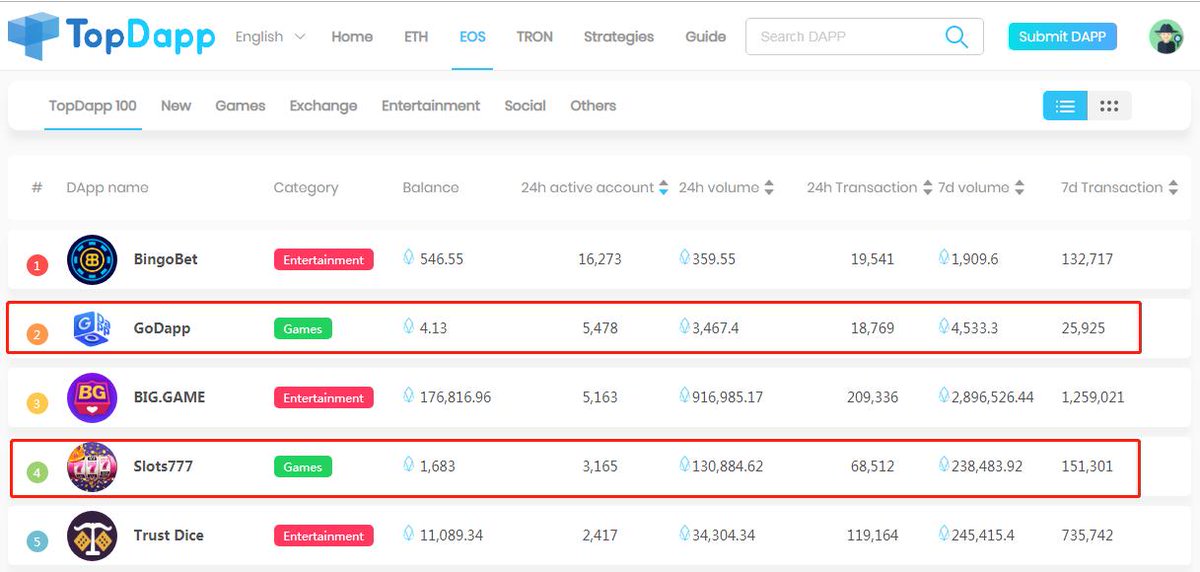Click the Games tag on Slots777 row

coord(302,467)
